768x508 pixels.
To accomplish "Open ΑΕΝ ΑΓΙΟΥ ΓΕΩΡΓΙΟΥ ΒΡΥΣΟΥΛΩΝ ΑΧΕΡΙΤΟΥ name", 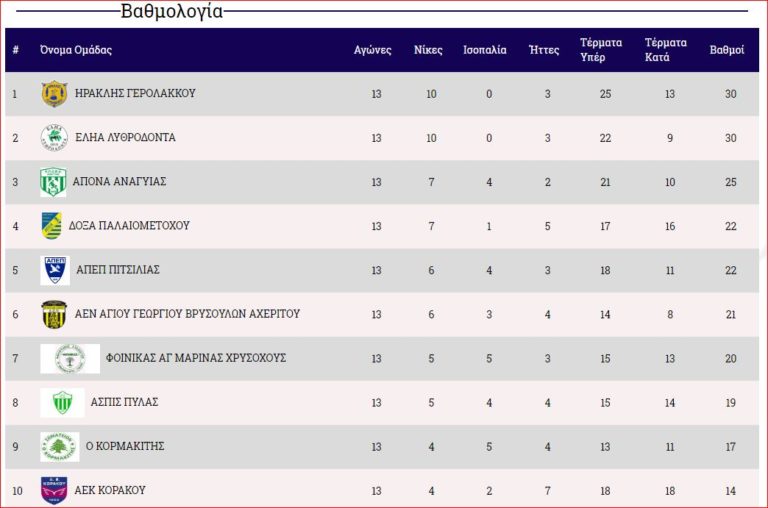I will coord(187,314).
